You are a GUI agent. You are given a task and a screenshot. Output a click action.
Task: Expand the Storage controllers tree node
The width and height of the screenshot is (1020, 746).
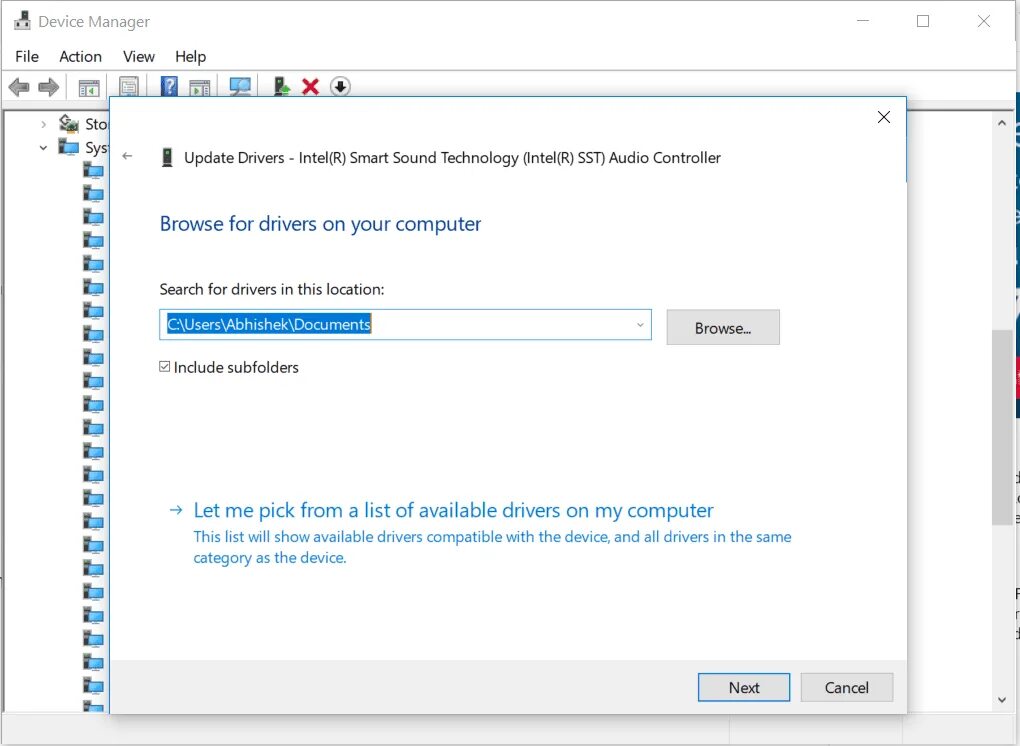pyautogui.click(x=43, y=124)
